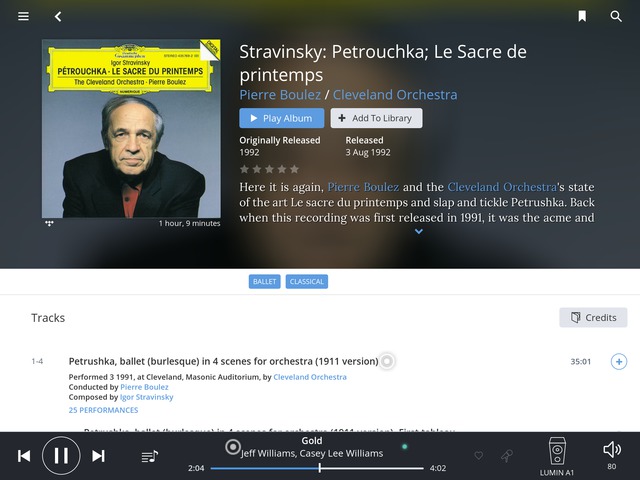Expand the 25 PERFORMANCES list

(x=103, y=410)
